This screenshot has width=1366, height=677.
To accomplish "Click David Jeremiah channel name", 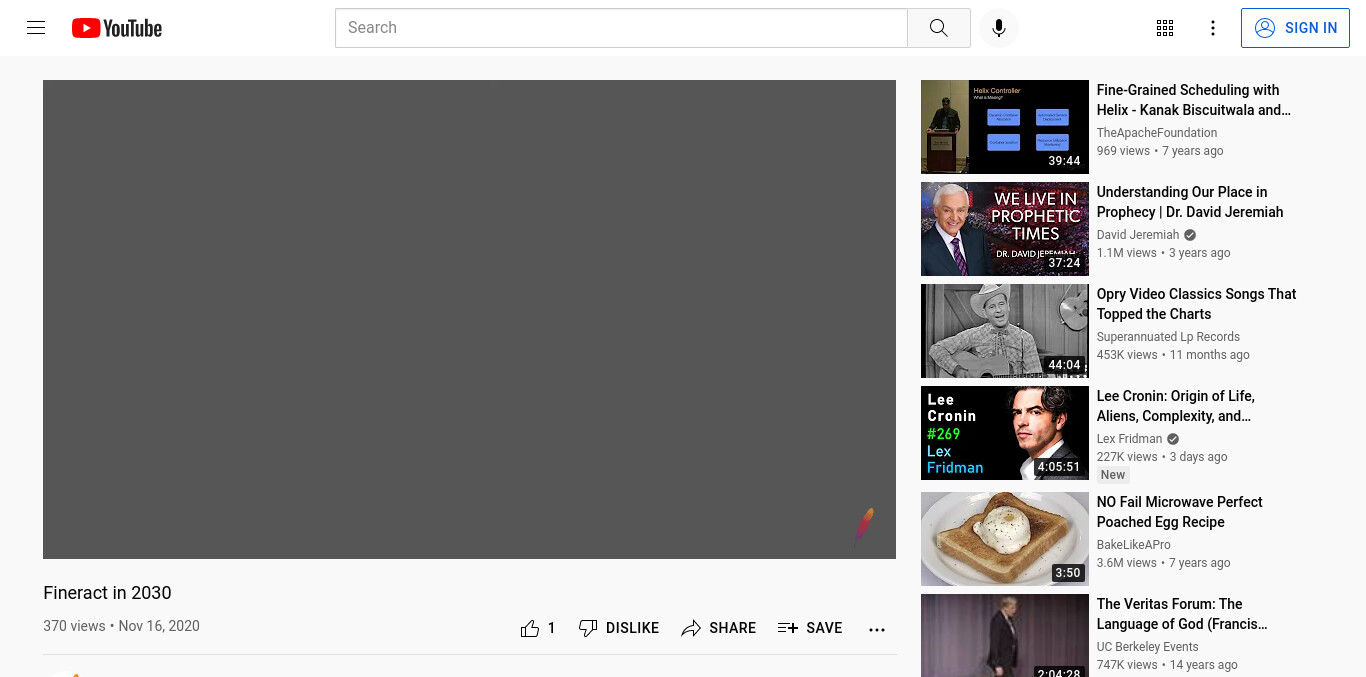I will [1138, 235].
